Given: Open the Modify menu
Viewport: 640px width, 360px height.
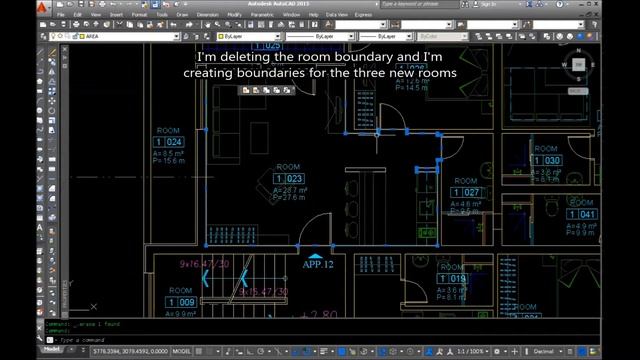Looking at the screenshot, I should [235, 15].
